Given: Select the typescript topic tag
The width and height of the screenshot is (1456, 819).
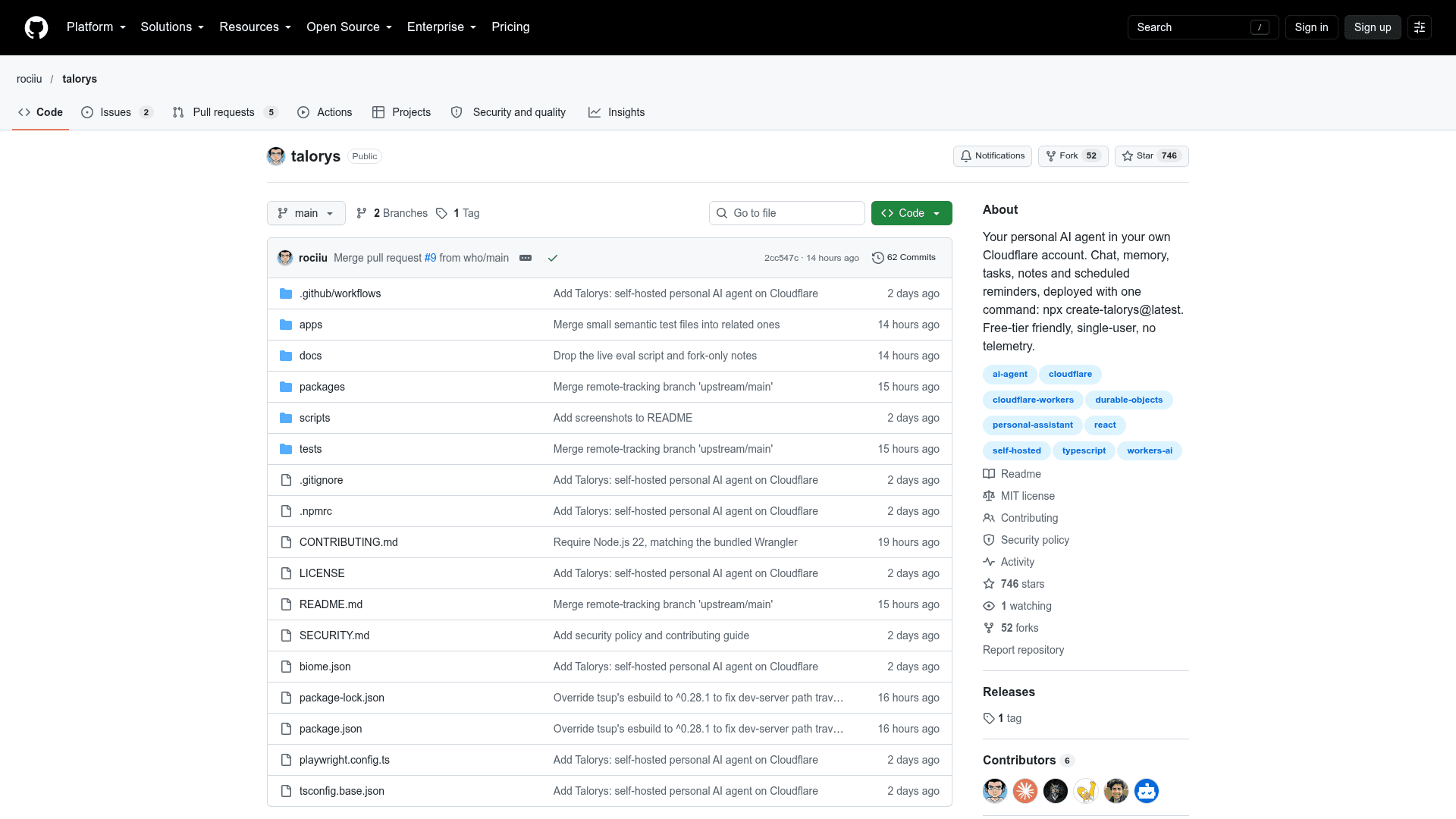Looking at the screenshot, I should 1084,450.
